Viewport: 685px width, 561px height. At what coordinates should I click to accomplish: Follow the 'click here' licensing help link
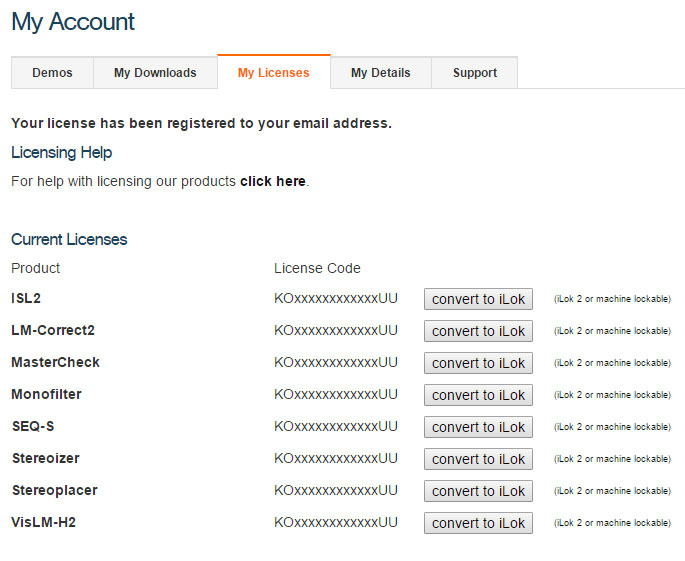[272, 182]
